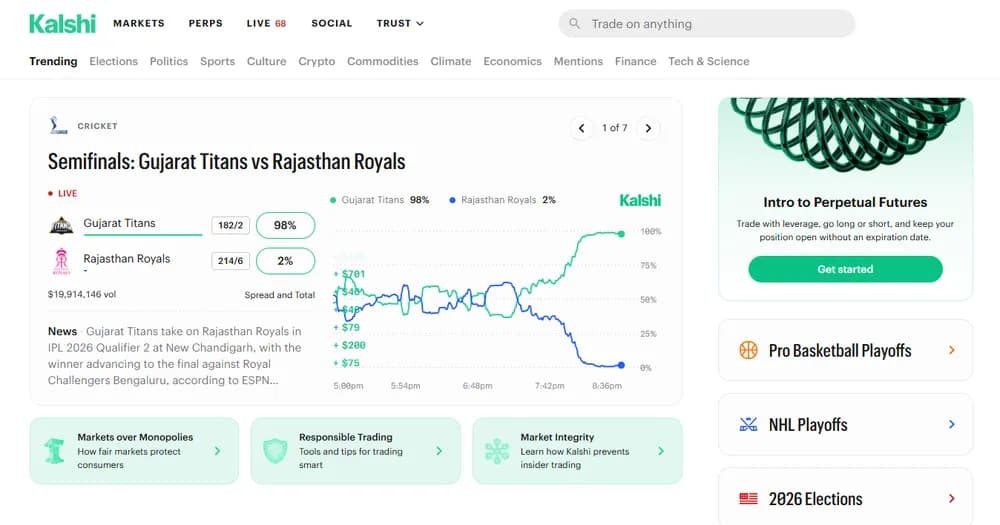Click the hockey sticks NHL Playoffs icon

point(748,424)
